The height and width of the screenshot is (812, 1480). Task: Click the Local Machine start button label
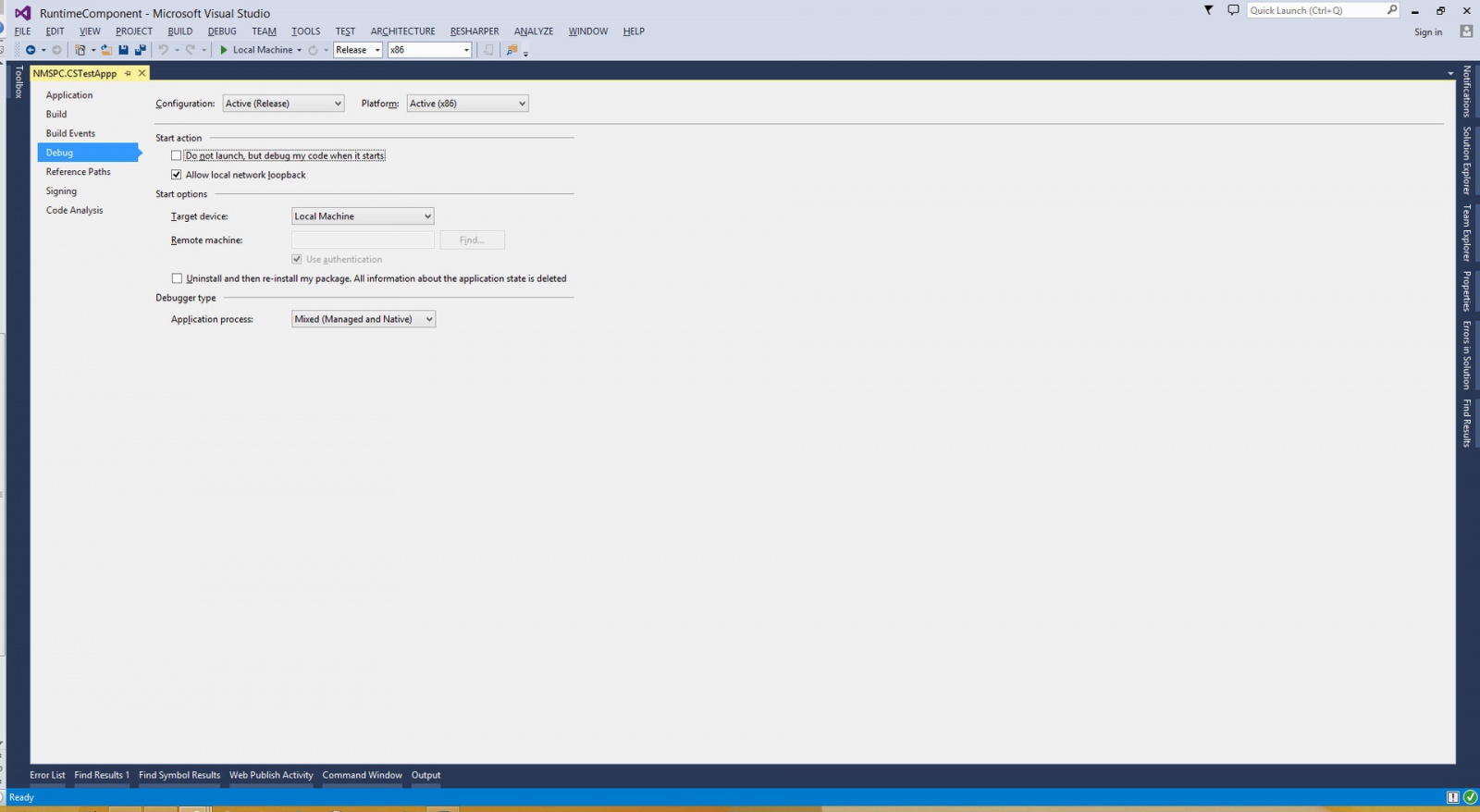[263, 50]
